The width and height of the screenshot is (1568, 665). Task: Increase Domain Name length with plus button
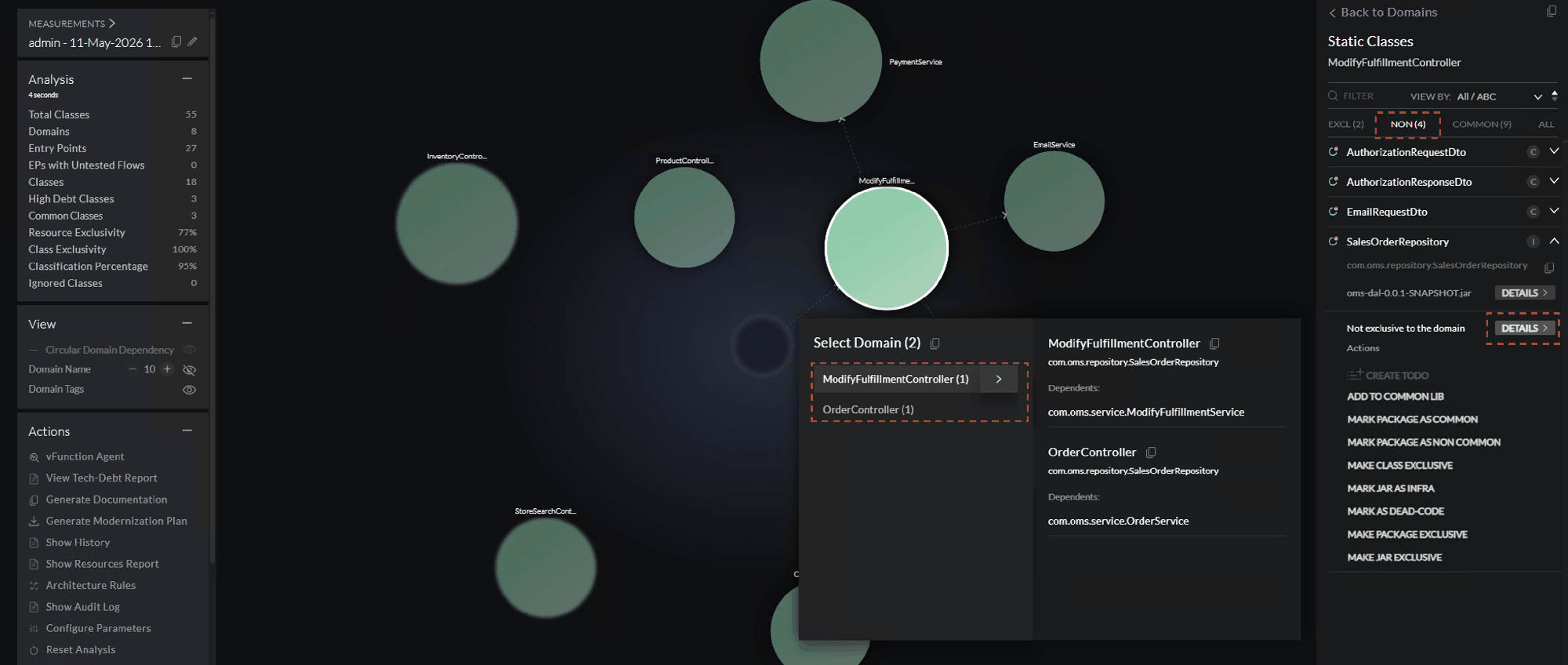167,369
